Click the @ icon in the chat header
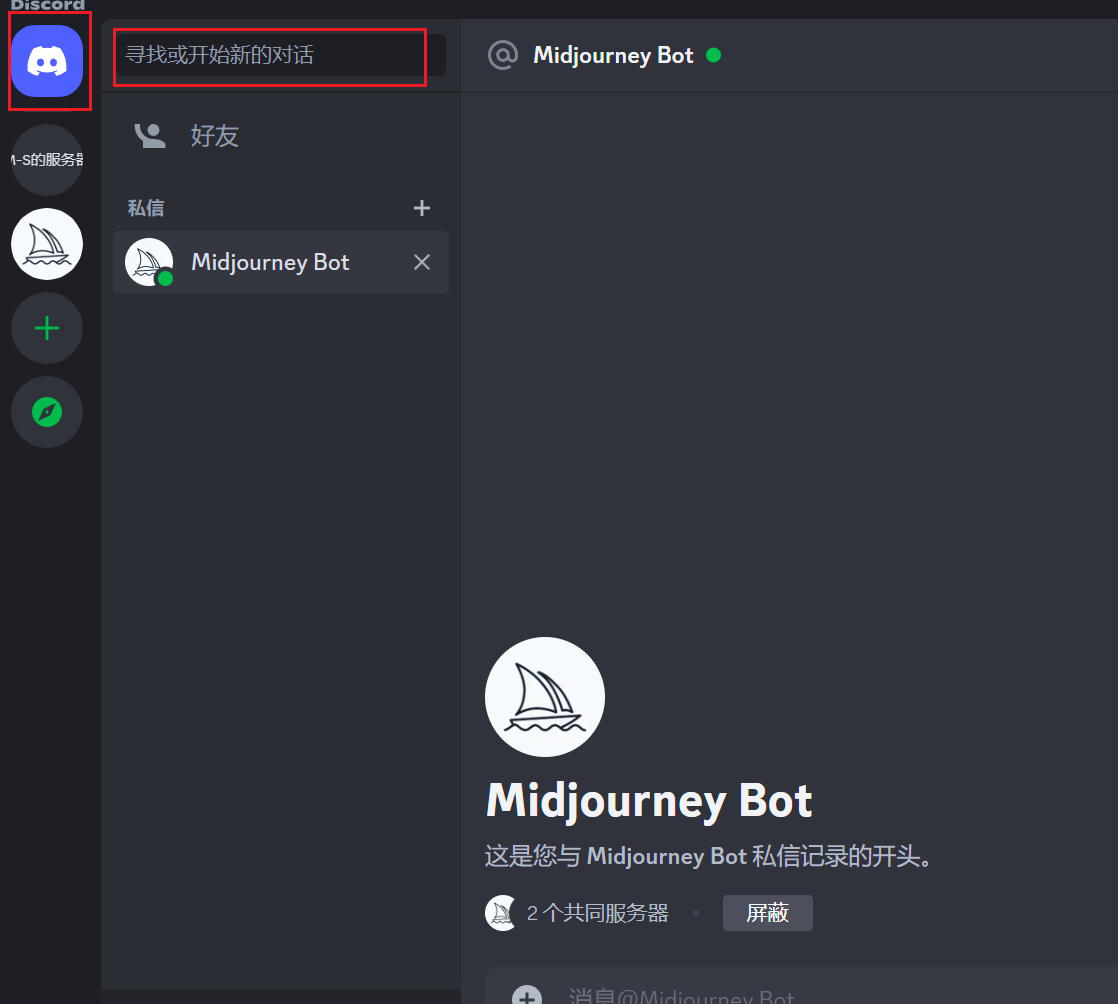This screenshot has height=1004, width=1118. (x=503, y=55)
